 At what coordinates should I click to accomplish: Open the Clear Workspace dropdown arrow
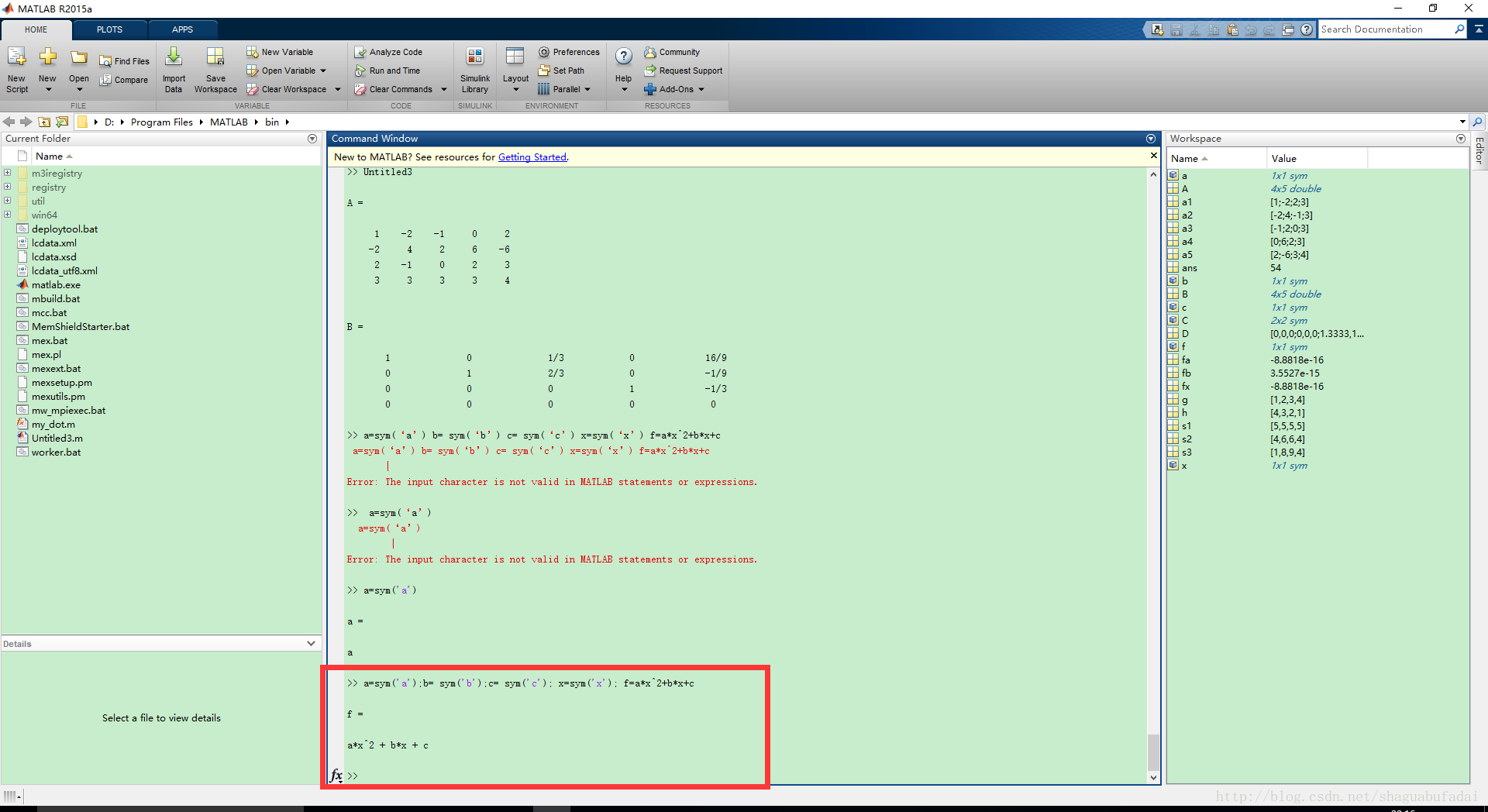(338, 89)
